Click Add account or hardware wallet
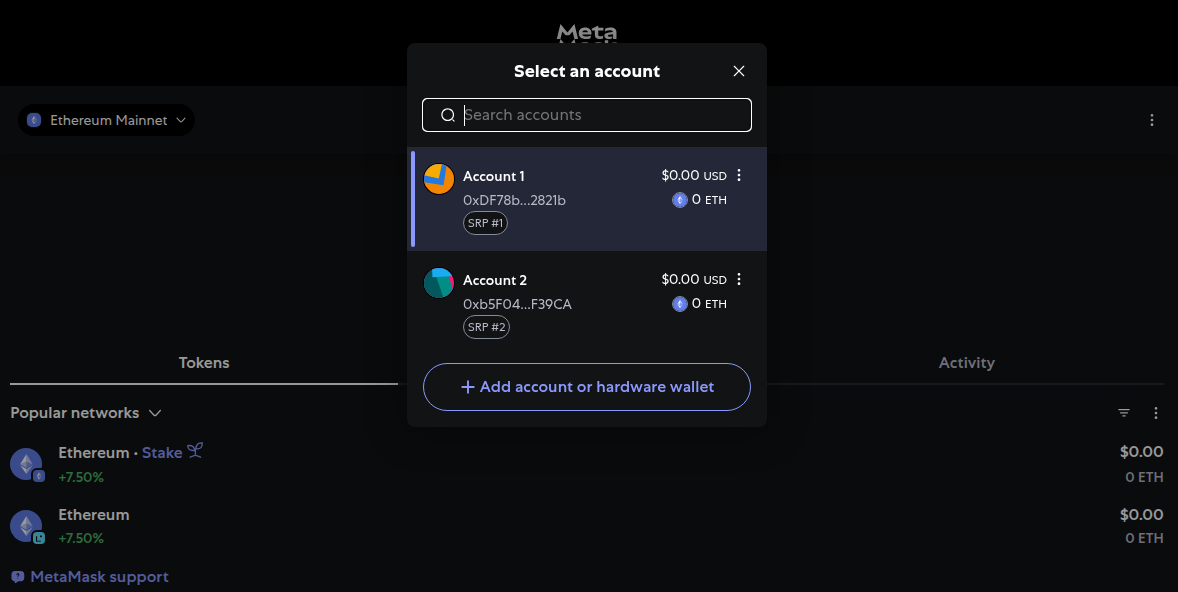Screen dimensions: 1178x592 pyautogui.click(x=586, y=387)
